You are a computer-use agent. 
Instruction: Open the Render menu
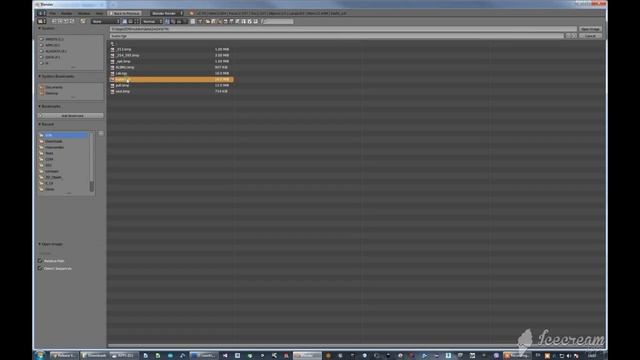67,13
